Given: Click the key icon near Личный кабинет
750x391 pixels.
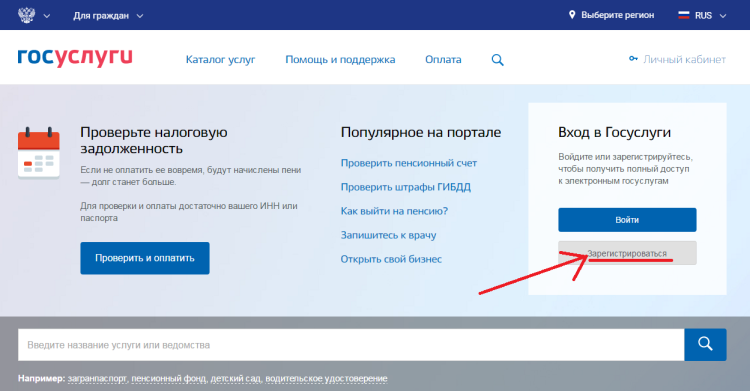Looking at the screenshot, I should [x=633, y=58].
